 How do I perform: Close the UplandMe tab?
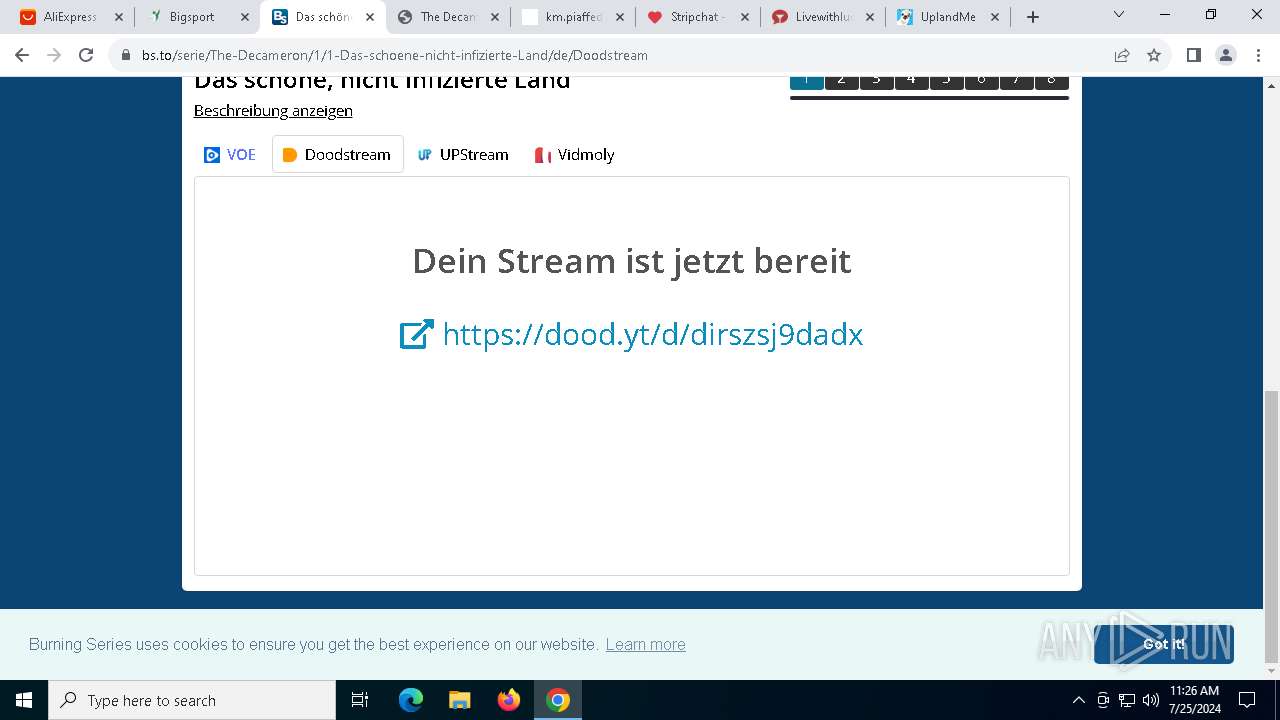tap(994, 17)
